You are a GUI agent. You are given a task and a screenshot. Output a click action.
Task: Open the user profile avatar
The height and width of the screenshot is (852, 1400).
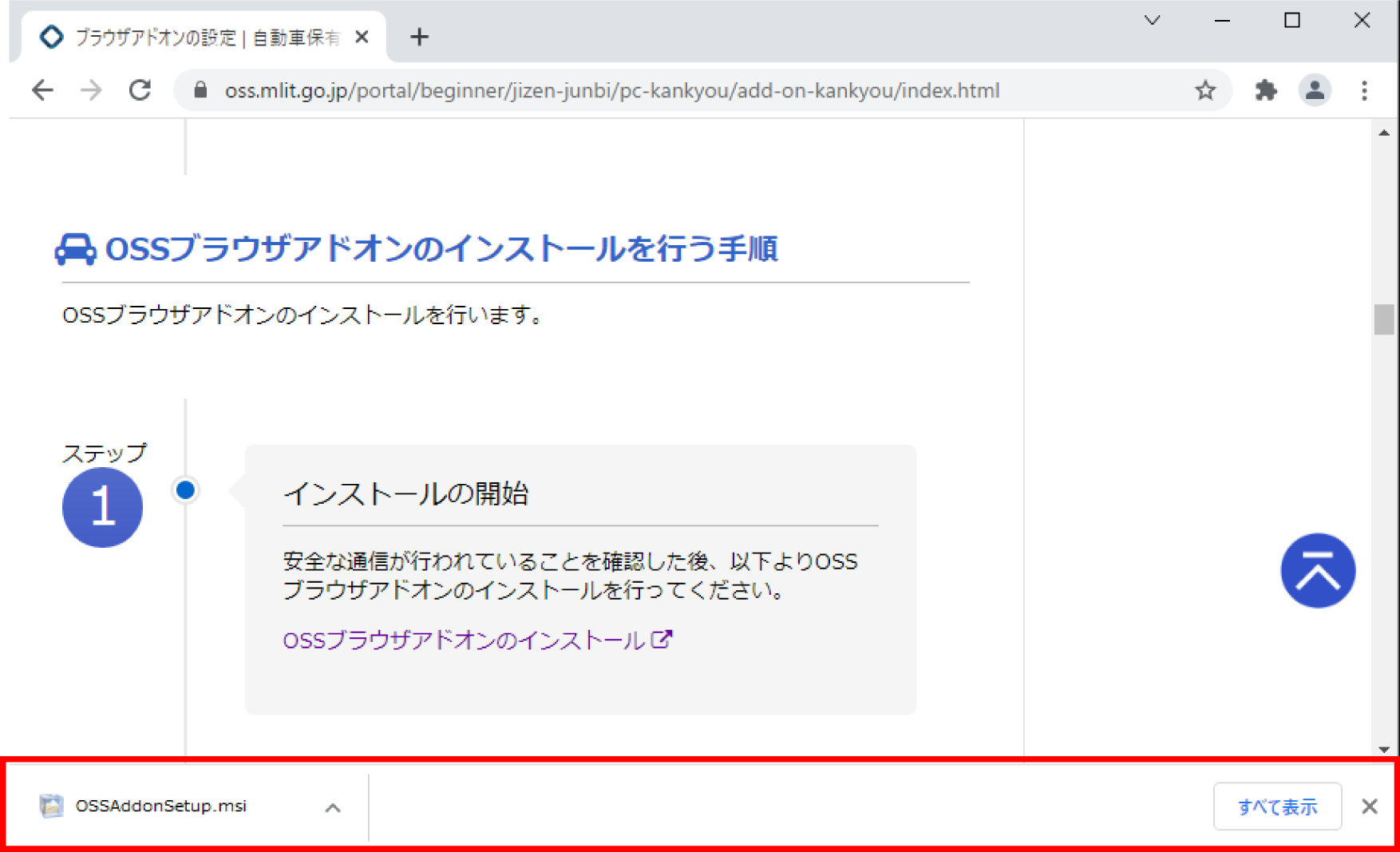[1315, 90]
